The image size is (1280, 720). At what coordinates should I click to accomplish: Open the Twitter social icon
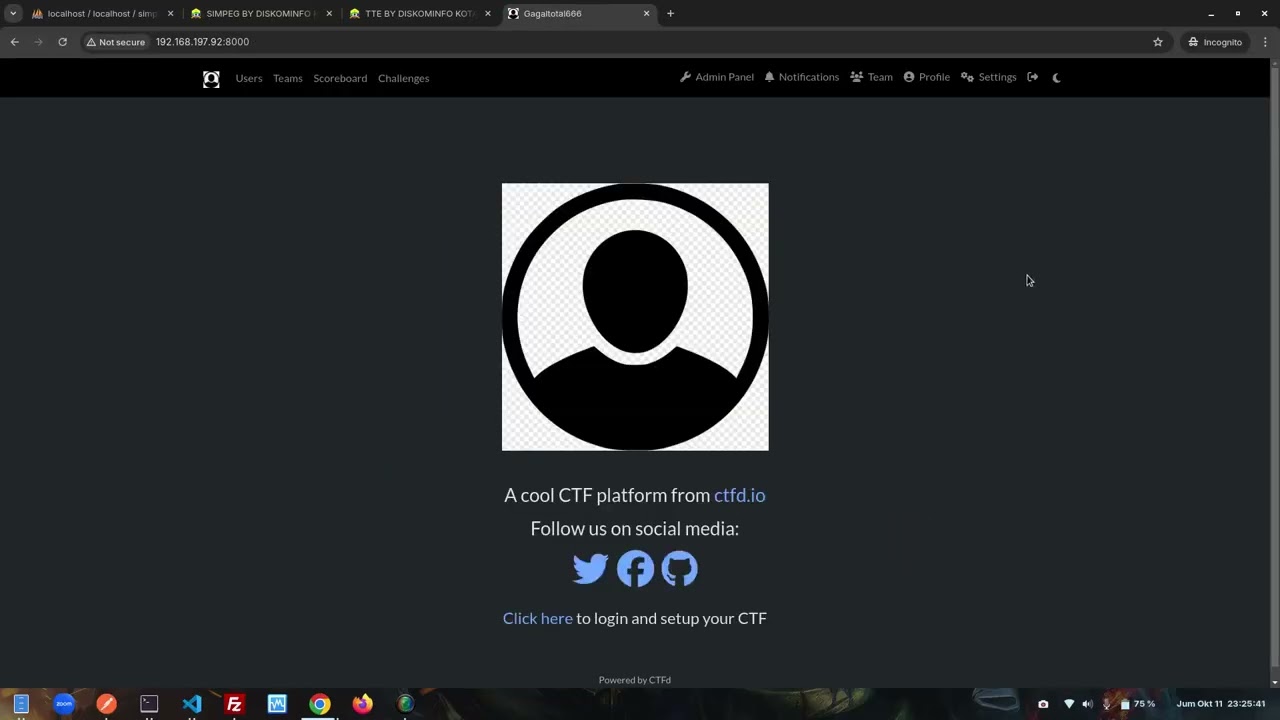(590, 568)
